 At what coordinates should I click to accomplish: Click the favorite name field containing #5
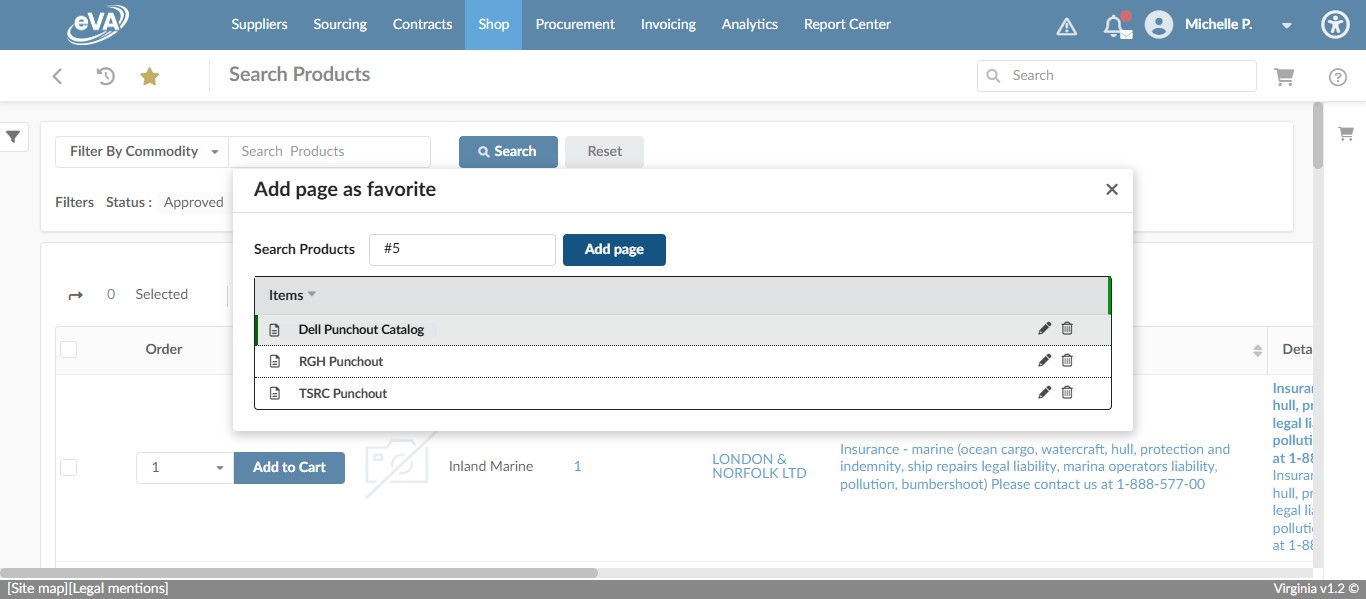pos(462,249)
